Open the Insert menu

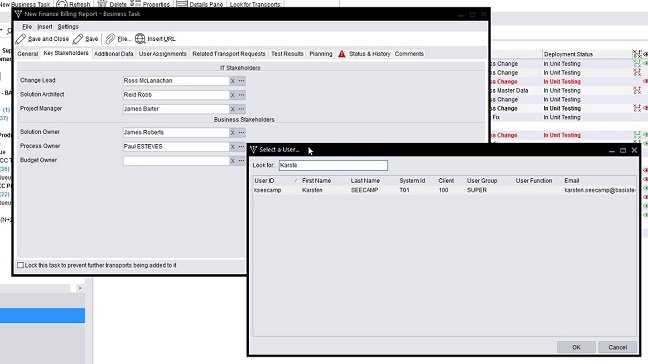45,26
